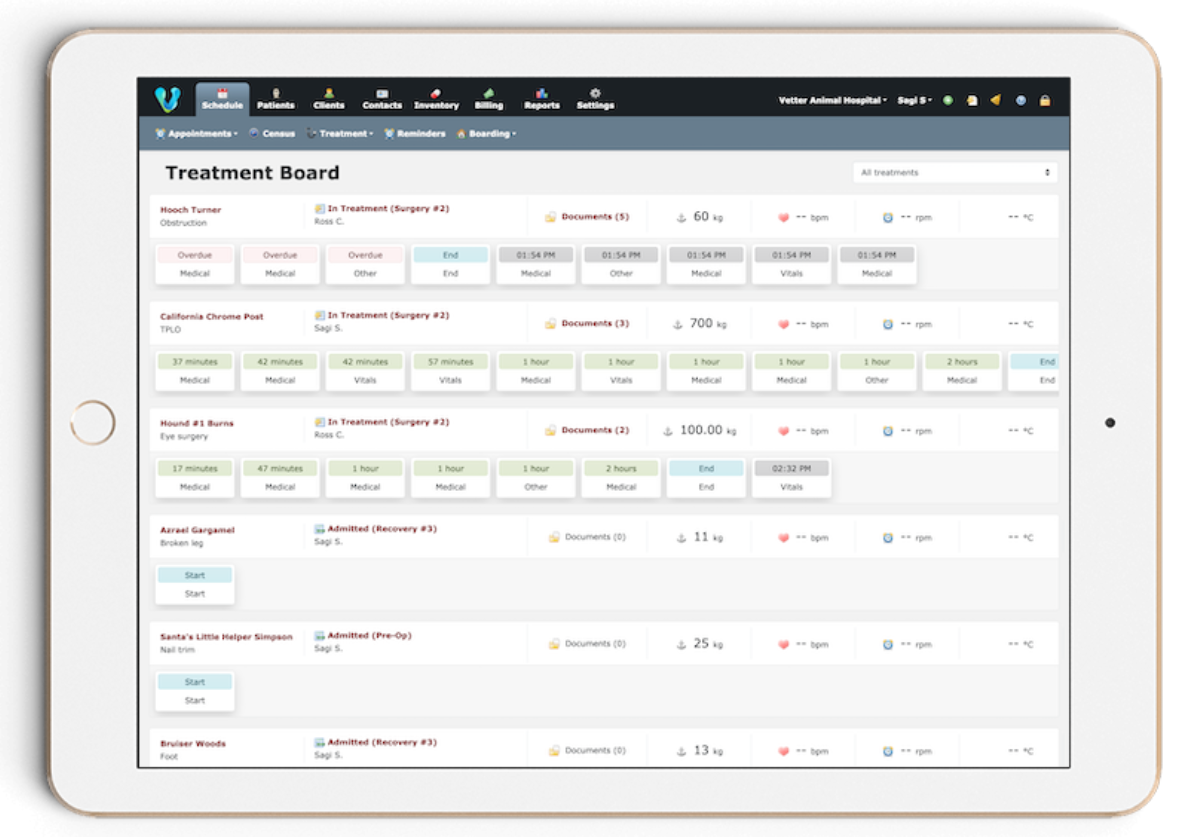This screenshot has height=837, width=1186.
Task: Switch to the Clients tab
Action: coord(328,99)
